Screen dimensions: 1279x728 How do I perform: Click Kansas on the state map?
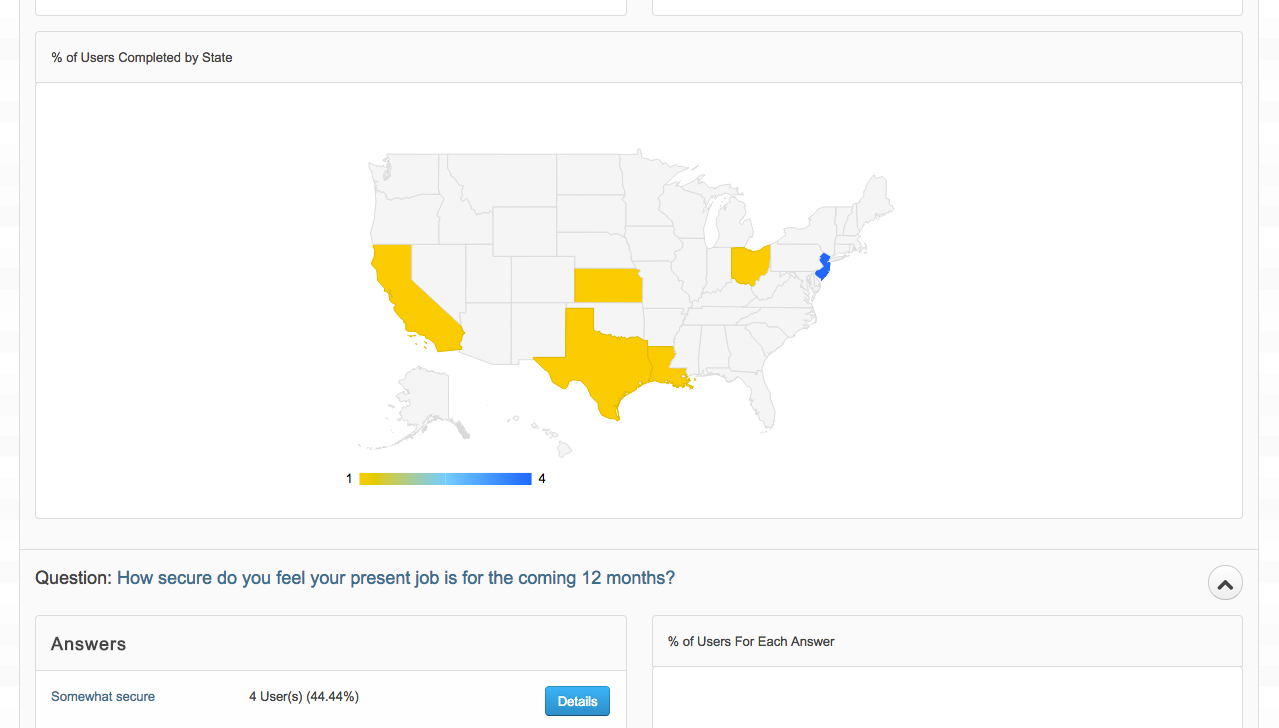coord(607,285)
